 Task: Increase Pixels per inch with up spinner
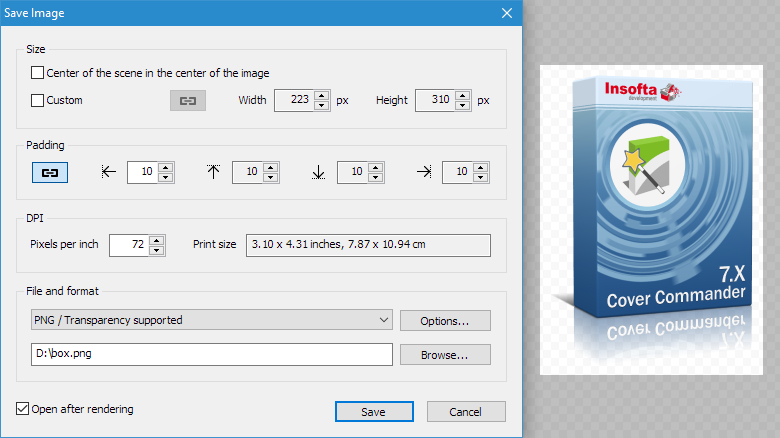(157, 240)
